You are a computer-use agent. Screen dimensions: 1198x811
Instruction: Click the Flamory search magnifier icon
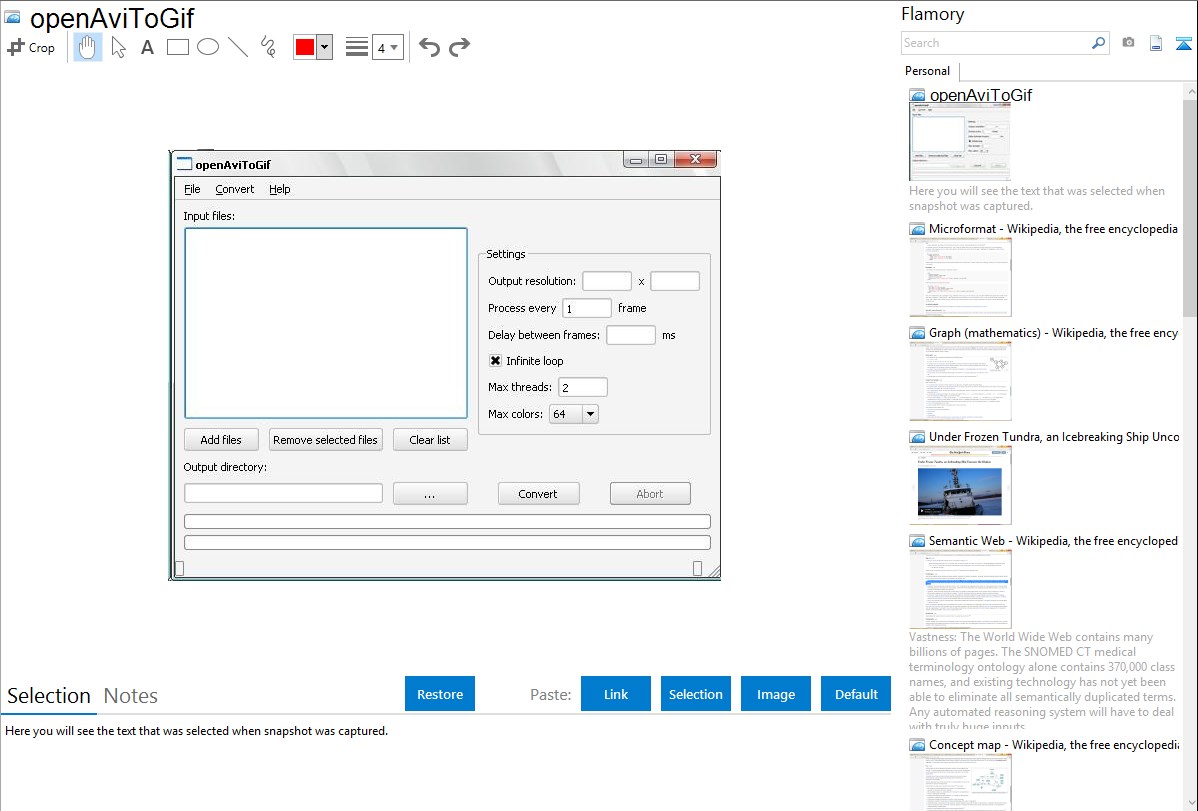click(1099, 43)
